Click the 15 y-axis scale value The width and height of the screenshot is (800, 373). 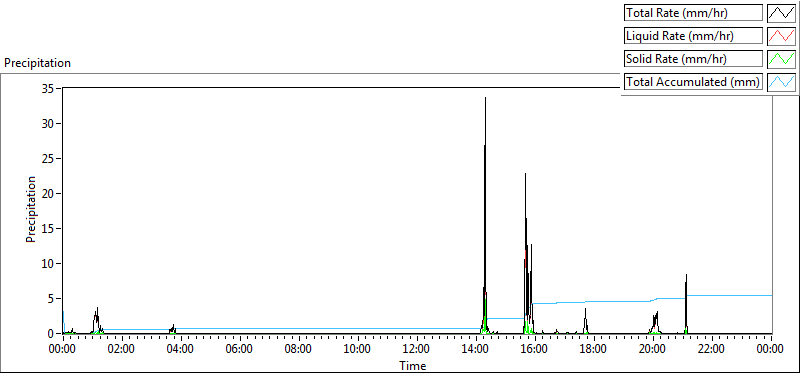[49, 229]
